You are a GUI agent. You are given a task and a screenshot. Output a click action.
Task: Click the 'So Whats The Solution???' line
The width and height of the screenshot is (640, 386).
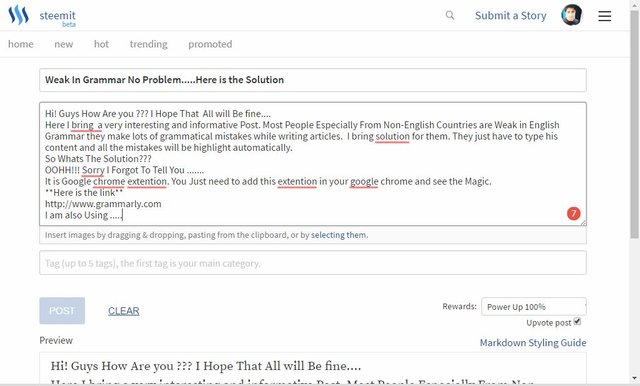(x=98, y=159)
